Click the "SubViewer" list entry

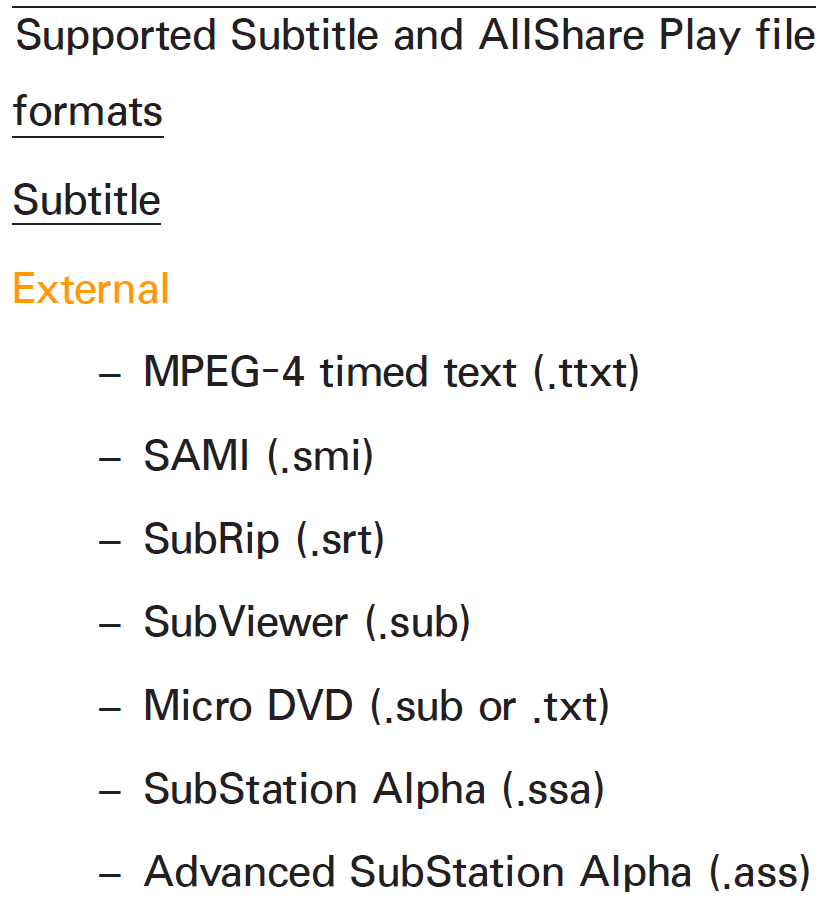coord(246,622)
